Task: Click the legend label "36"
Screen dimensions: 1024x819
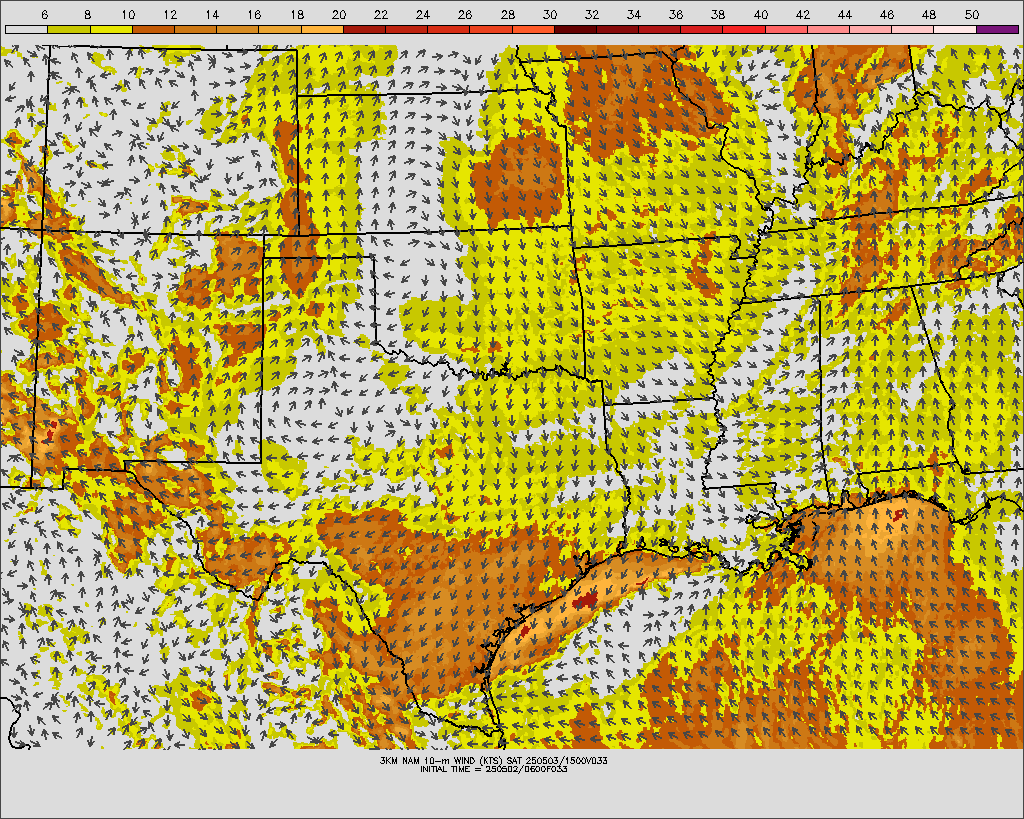Action: point(676,14)
